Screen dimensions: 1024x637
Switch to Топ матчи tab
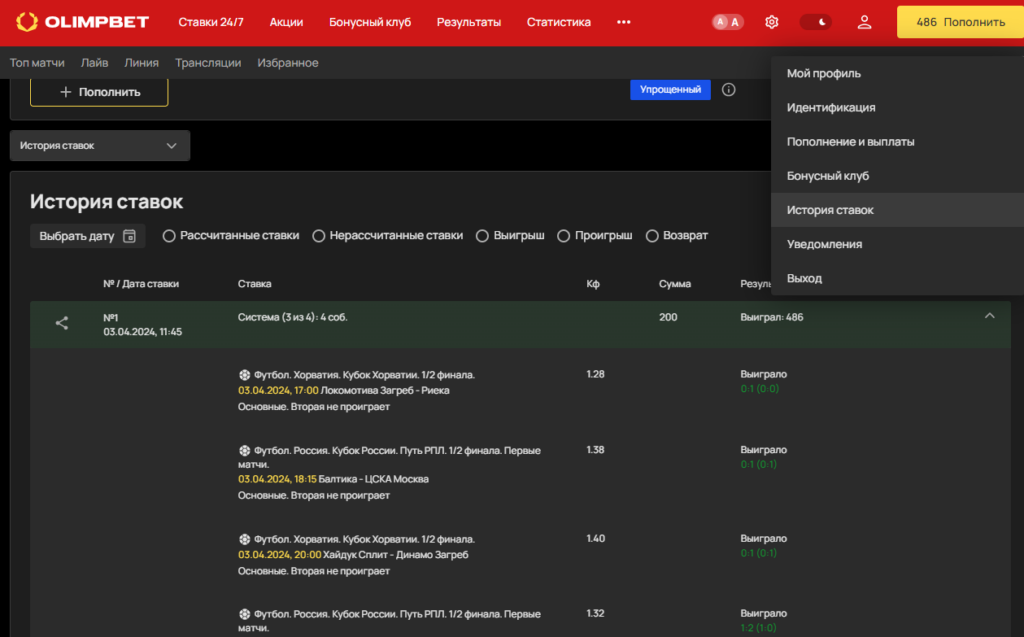point(37,63)
